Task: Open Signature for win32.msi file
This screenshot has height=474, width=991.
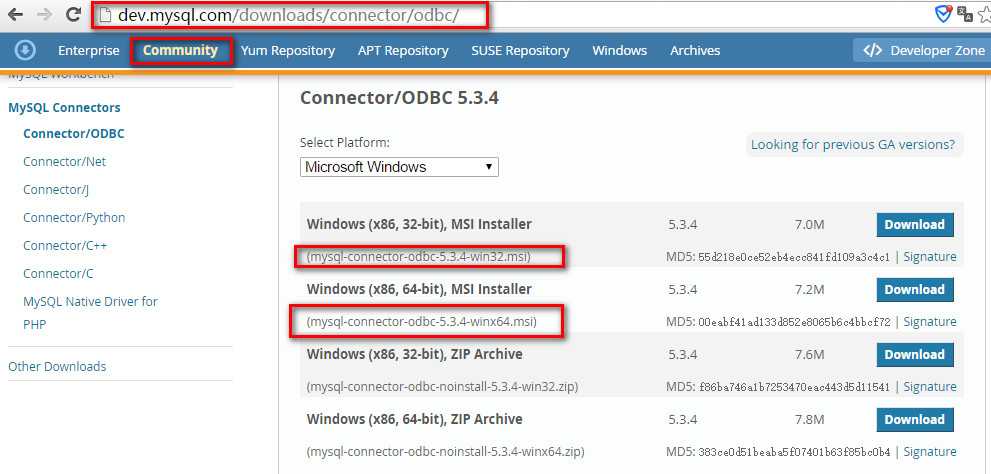Action: click(930, 257)
